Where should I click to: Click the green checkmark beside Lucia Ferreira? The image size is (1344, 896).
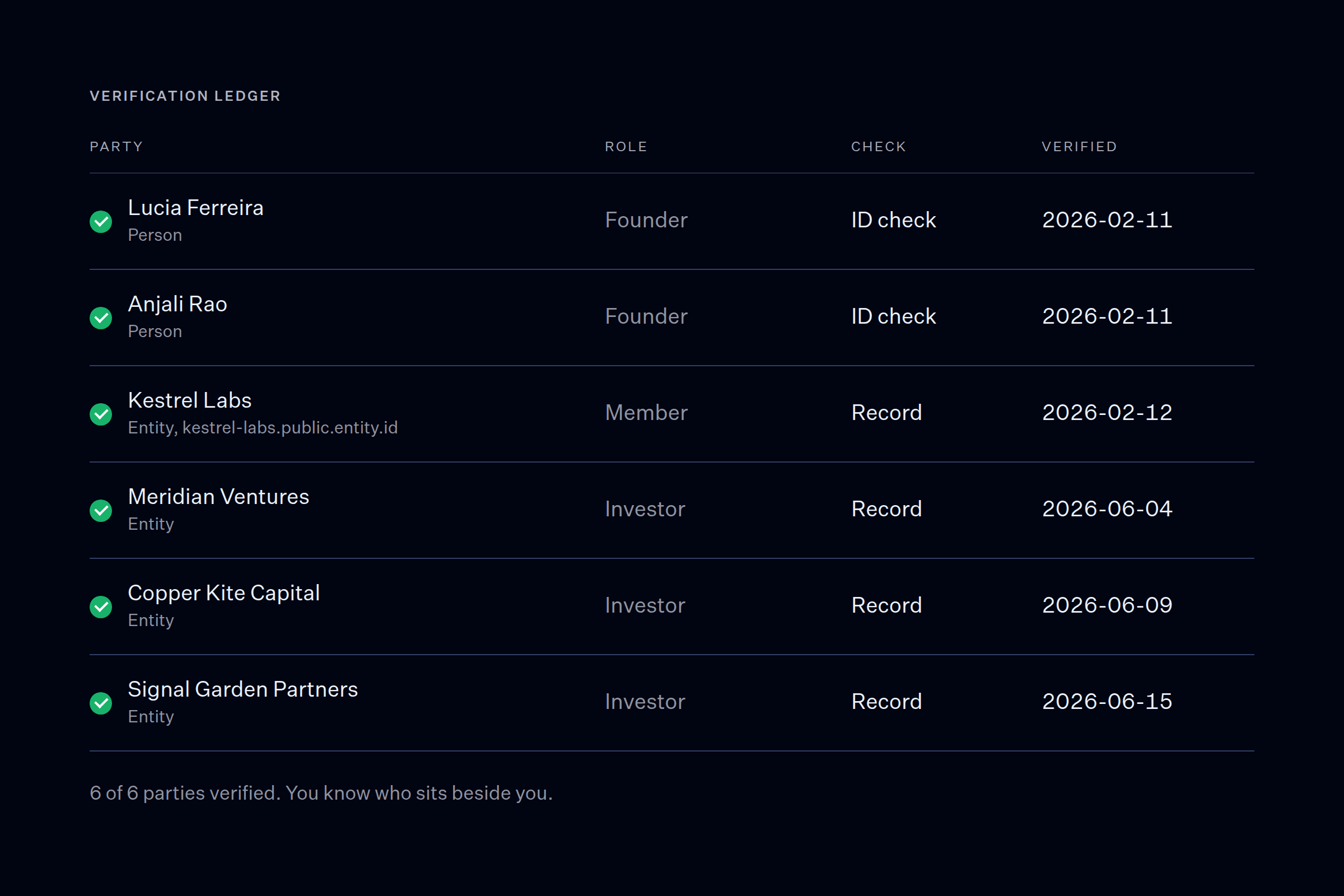coord(101,222)
